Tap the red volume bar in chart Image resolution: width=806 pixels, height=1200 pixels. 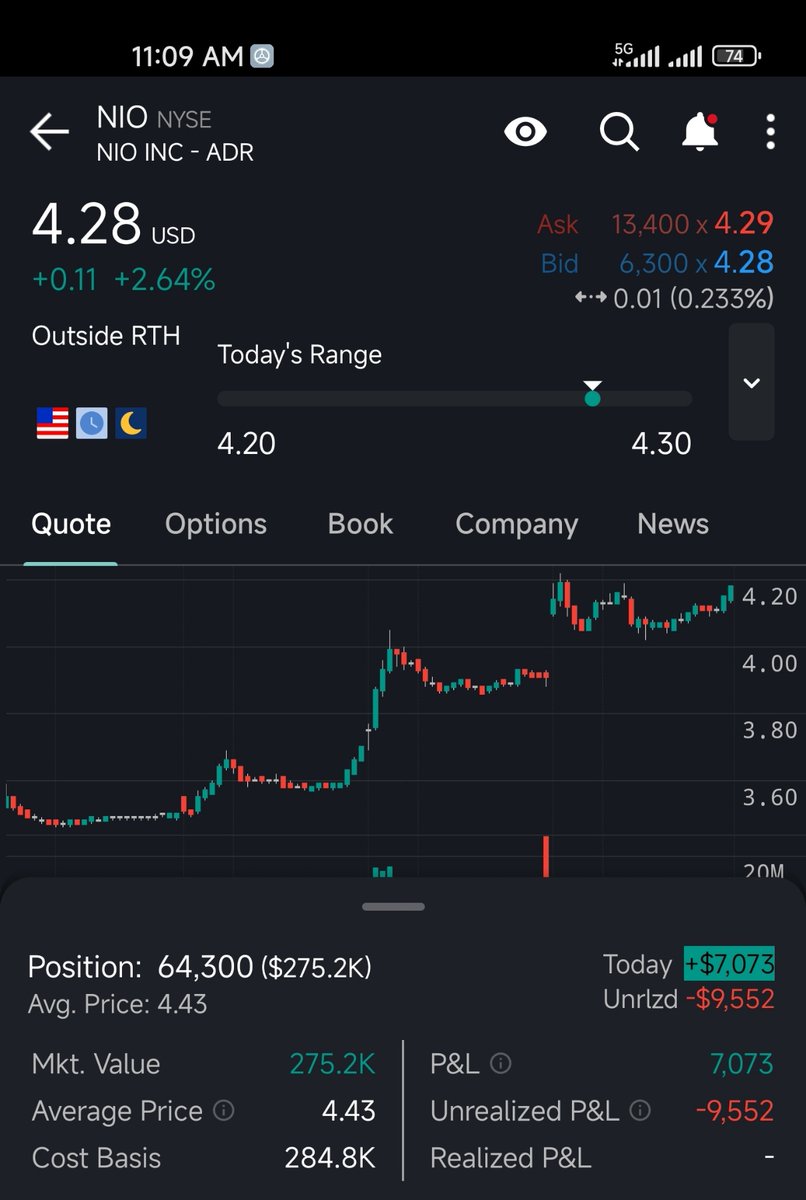[547, 857]
